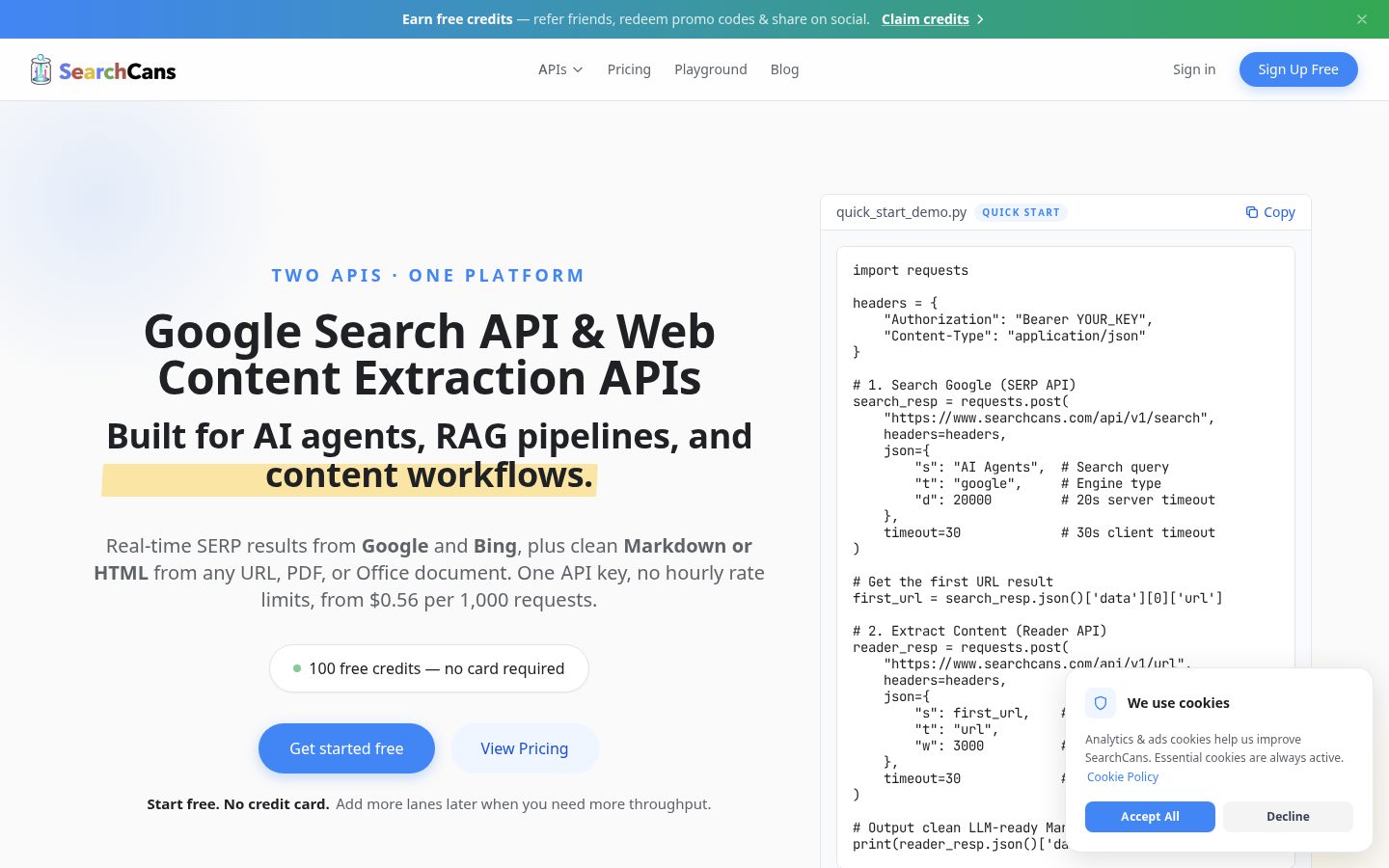Accept all cookies
Screen dimensions: 1389x868
(x=1150, y=816)
